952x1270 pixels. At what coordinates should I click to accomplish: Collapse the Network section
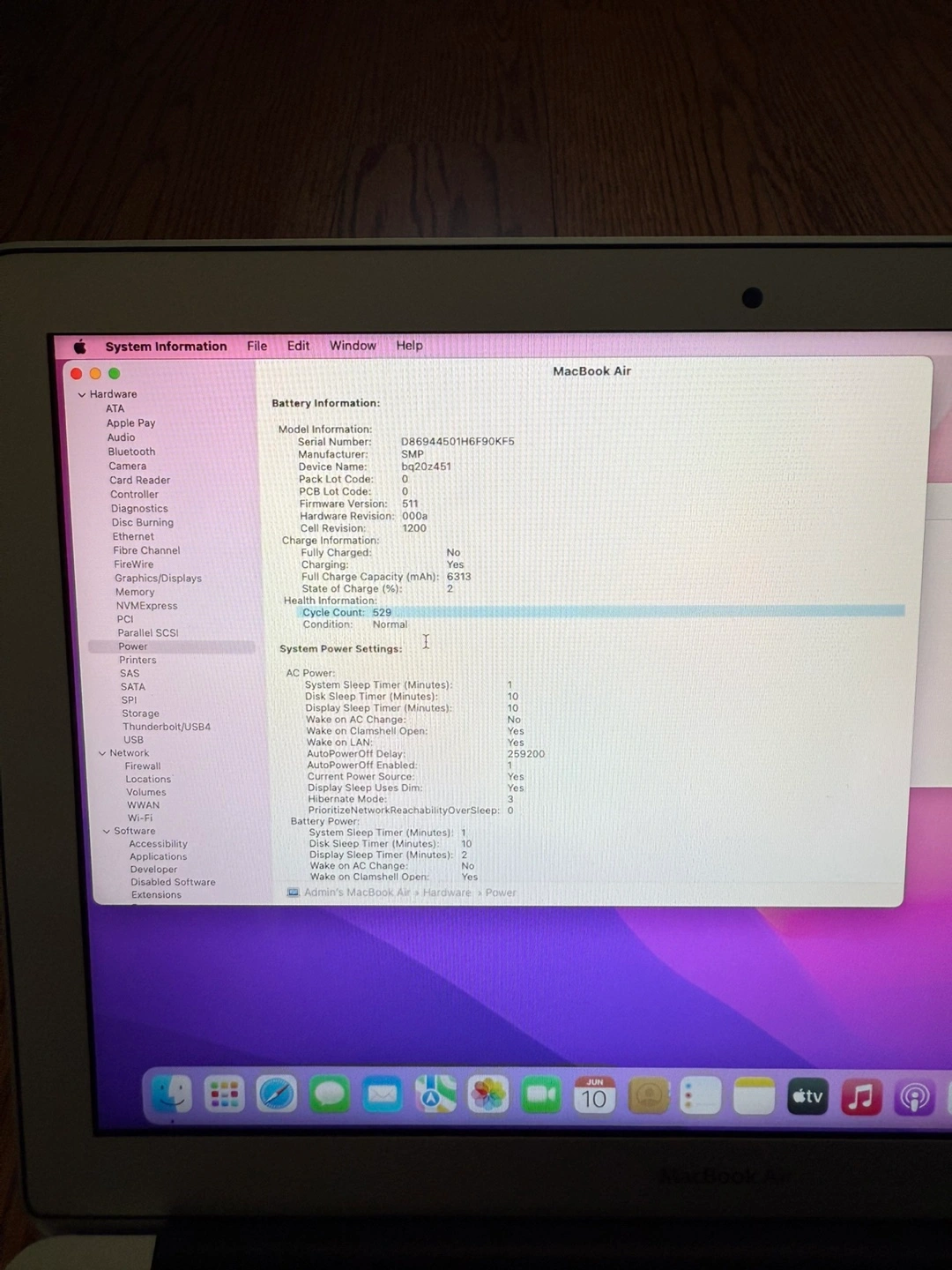102,753
